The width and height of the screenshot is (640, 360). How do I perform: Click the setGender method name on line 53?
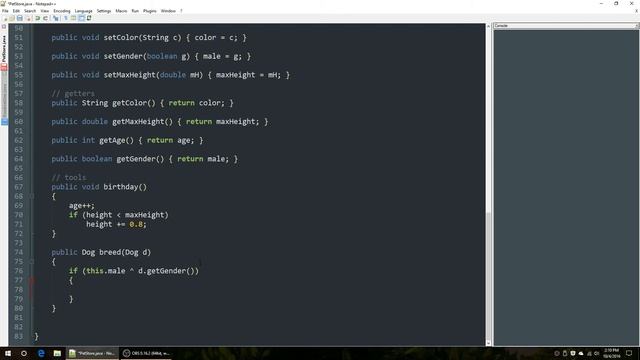[x=123, y=56]
